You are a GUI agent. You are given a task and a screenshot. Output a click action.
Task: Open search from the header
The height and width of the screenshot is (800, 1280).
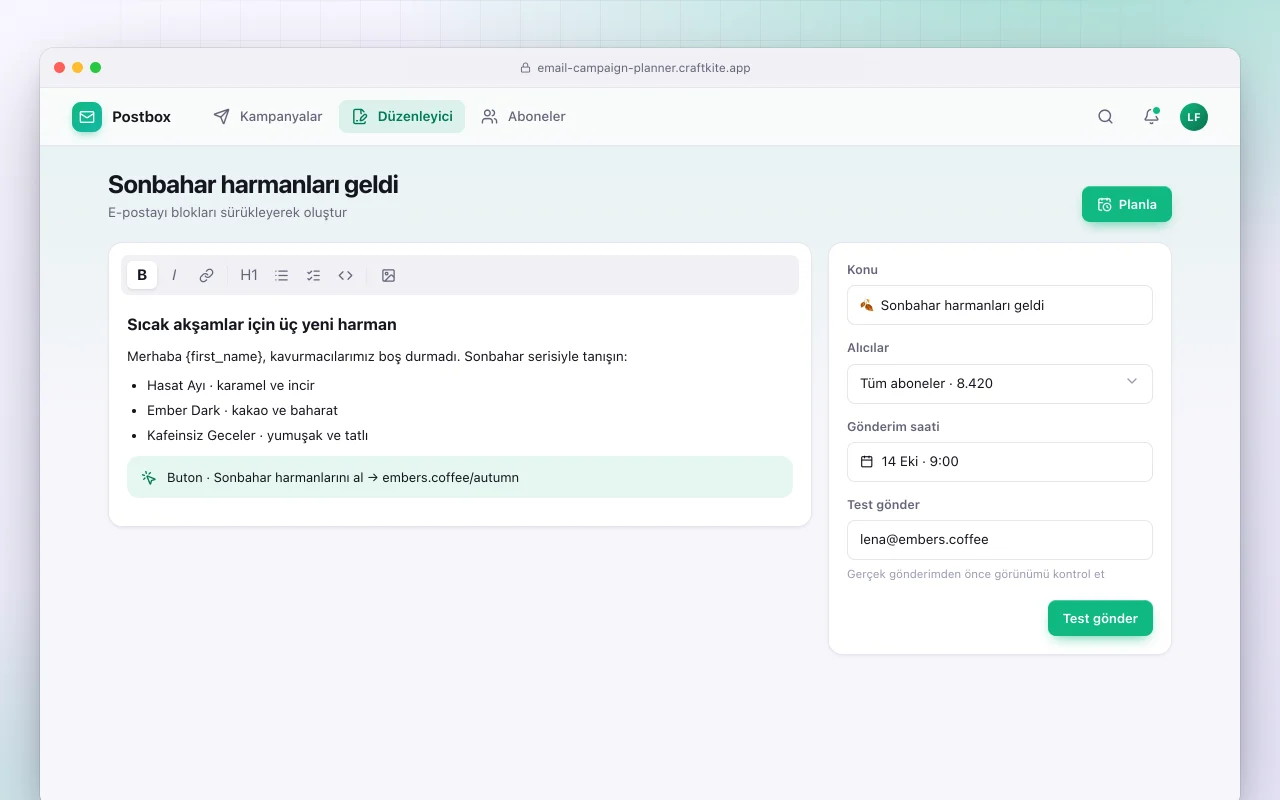(1105, 116)
